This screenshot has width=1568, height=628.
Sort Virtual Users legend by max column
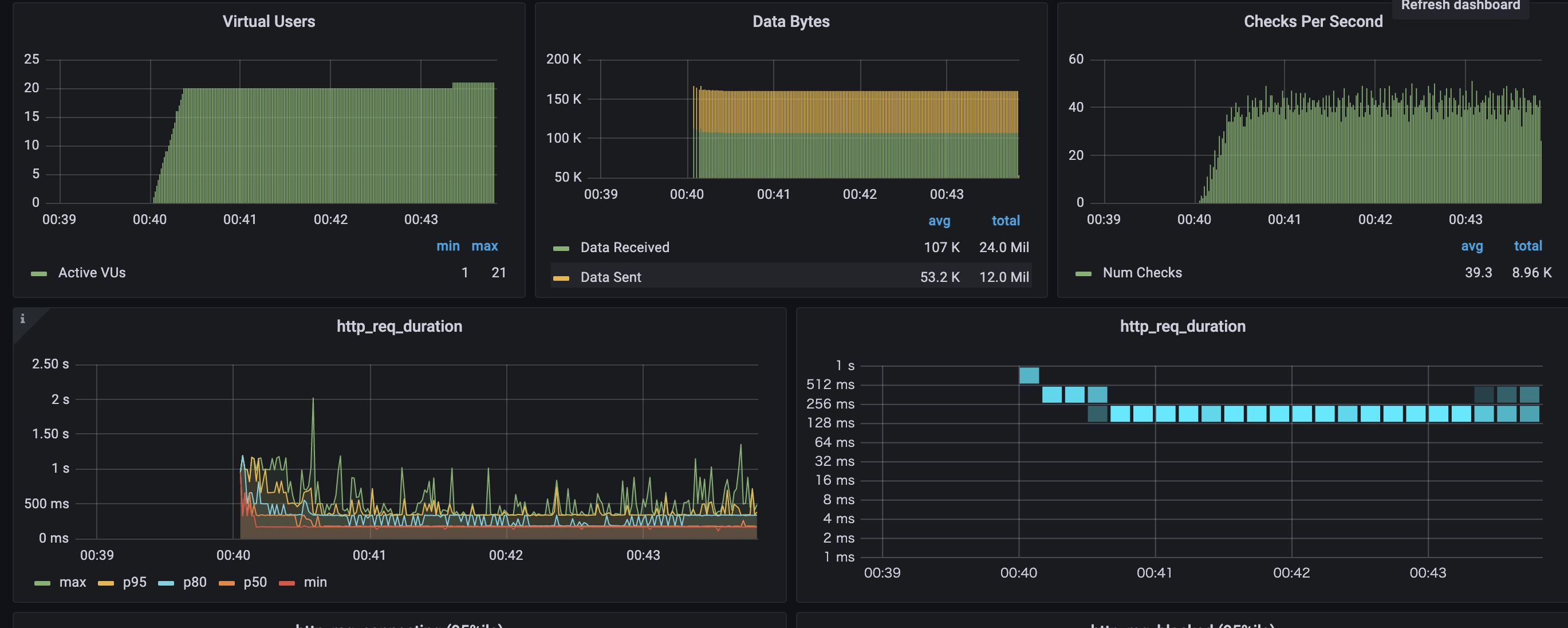(x=484, y=246)
